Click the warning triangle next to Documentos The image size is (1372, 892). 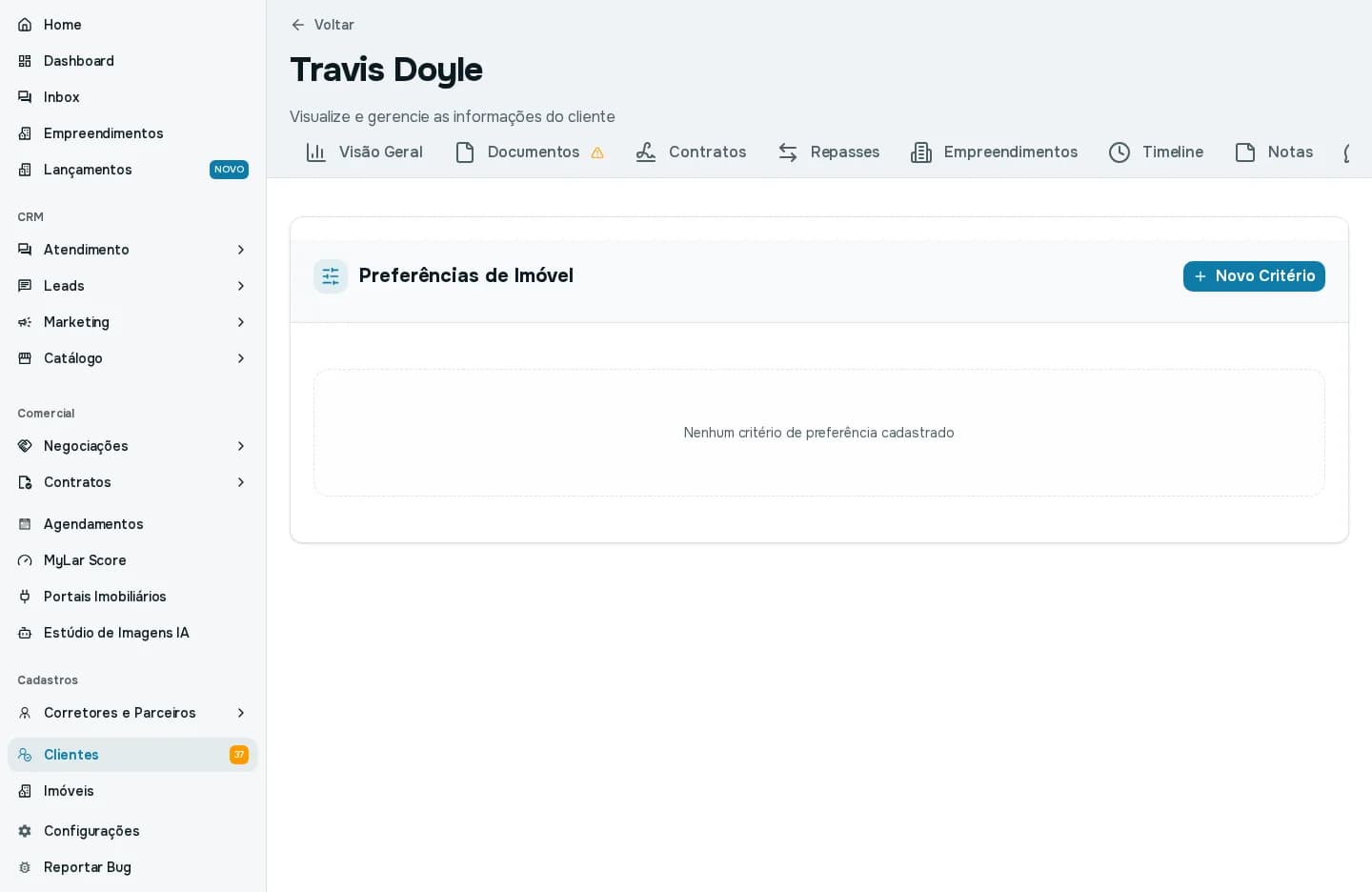pos(597,152)
